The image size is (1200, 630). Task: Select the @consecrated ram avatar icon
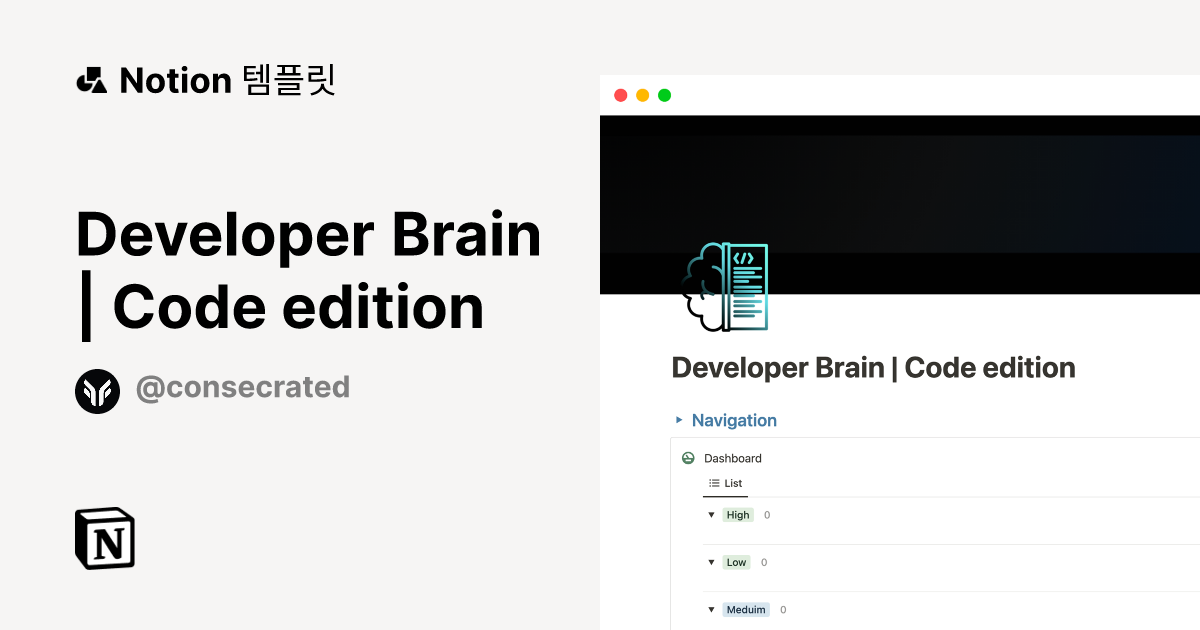point(97,390)
